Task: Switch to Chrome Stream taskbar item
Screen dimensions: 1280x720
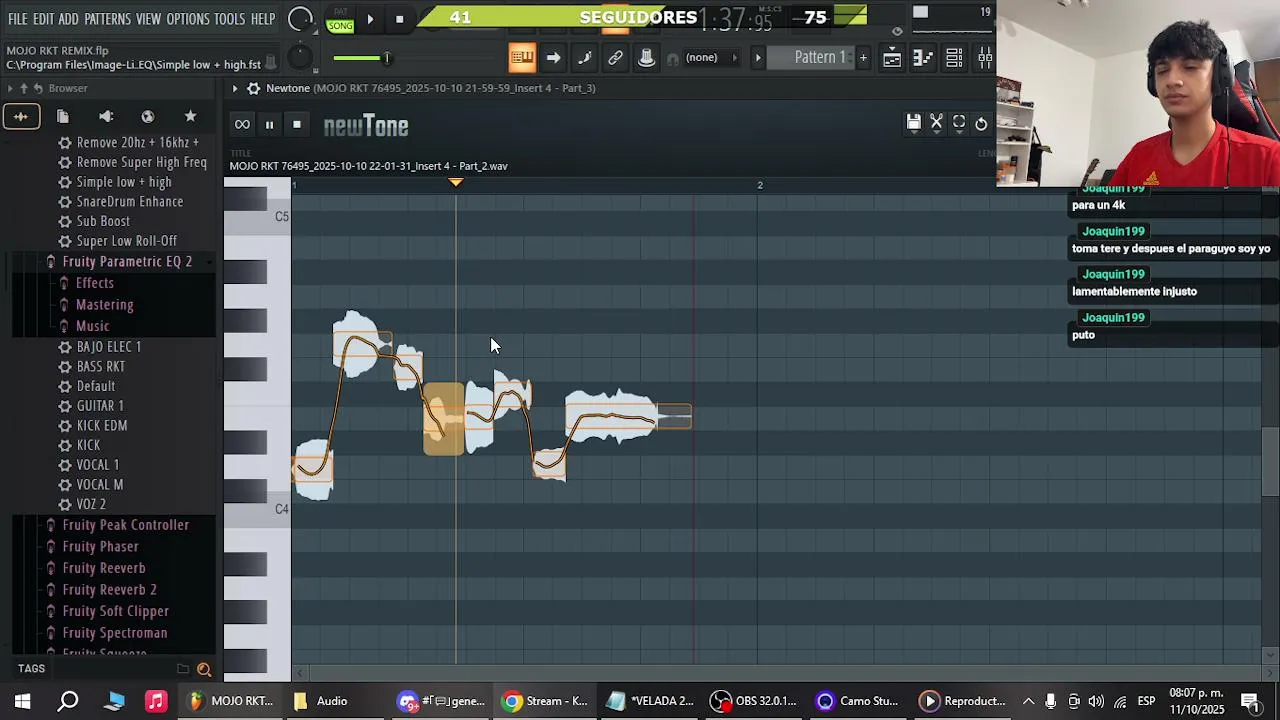Action: pos(546,701)
